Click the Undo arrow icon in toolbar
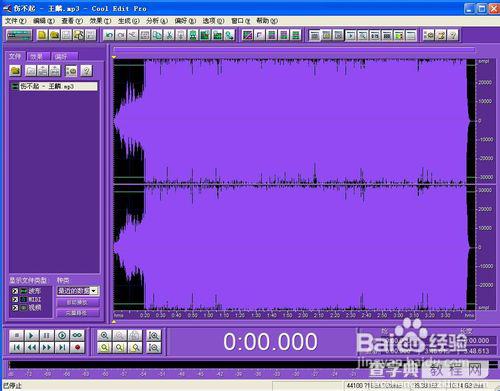The width and height of the screenshot is (500, 391). tap(109, 35)
